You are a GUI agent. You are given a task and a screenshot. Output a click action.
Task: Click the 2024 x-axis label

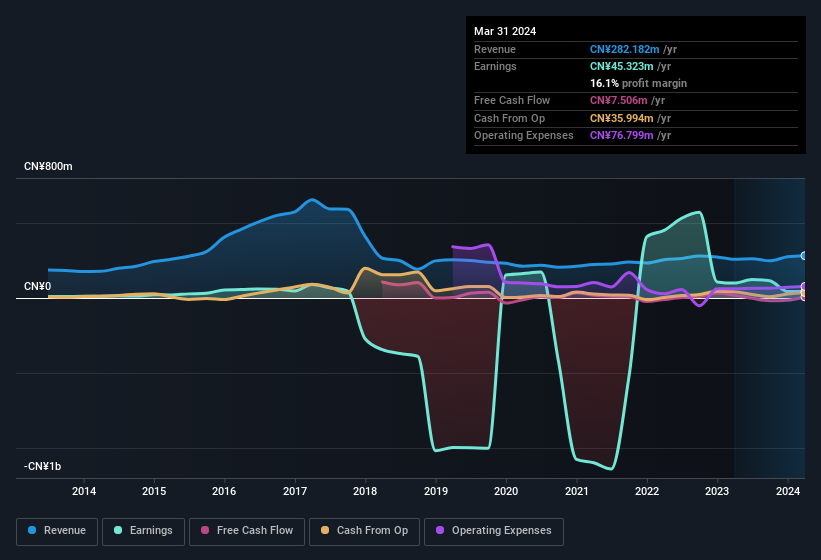click(x=787, y=491)
